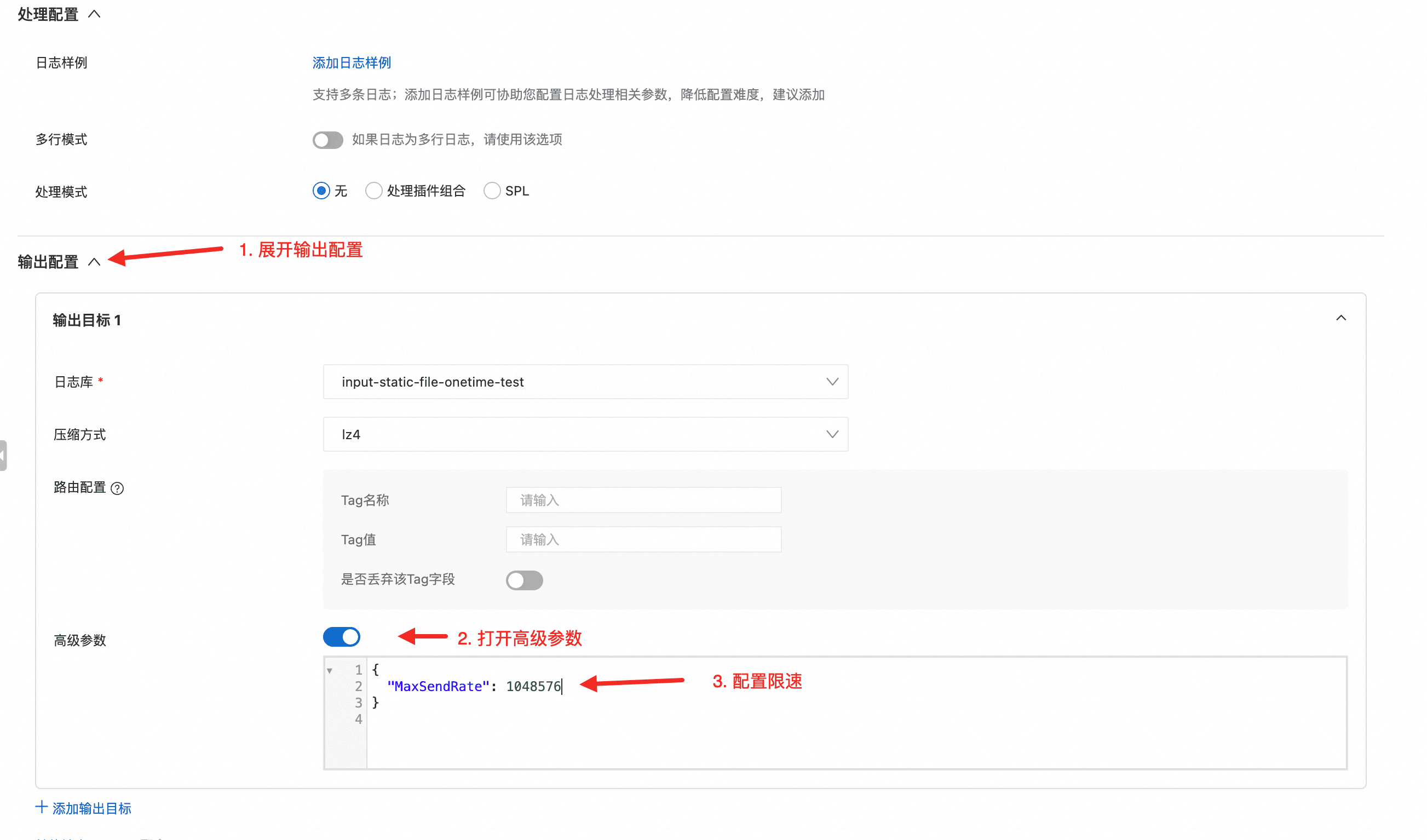
Task: Click the help icon beside 路由配置
Action: pos(117,488)
